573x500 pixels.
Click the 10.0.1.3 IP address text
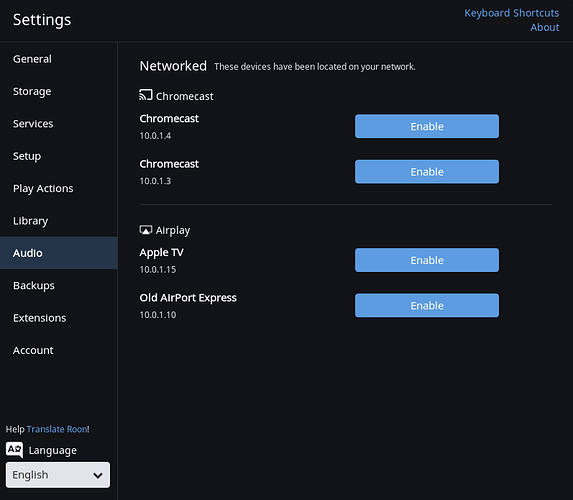click(155, 181)
